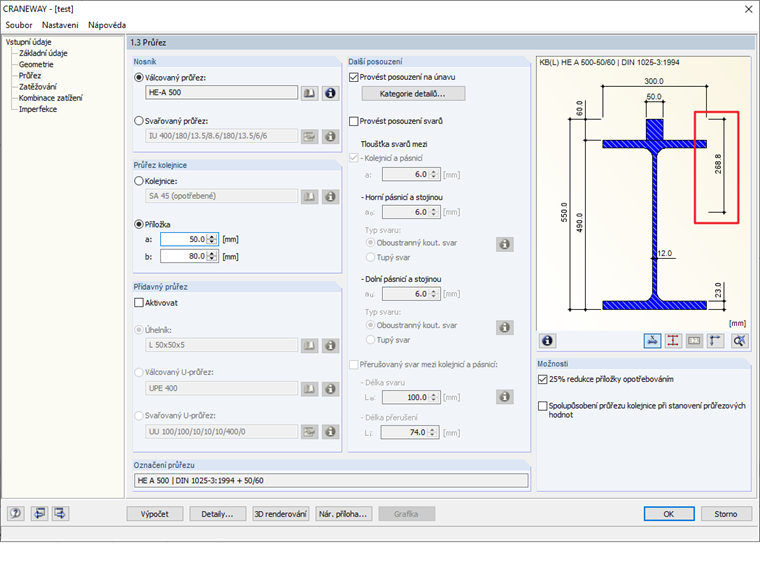This screenshot has height=570, width=760.
Task: Open help with the question mark icon
Action: click(x=16, y=513)
